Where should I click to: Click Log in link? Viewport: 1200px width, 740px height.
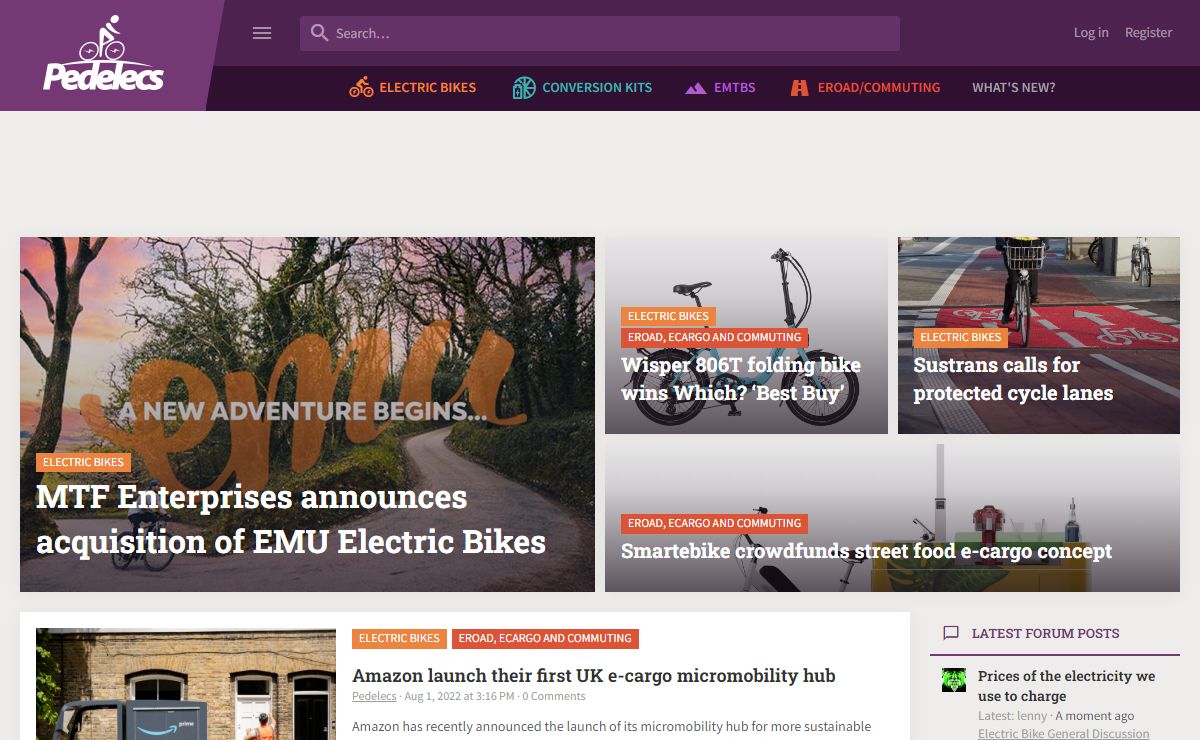(1090, 33)
